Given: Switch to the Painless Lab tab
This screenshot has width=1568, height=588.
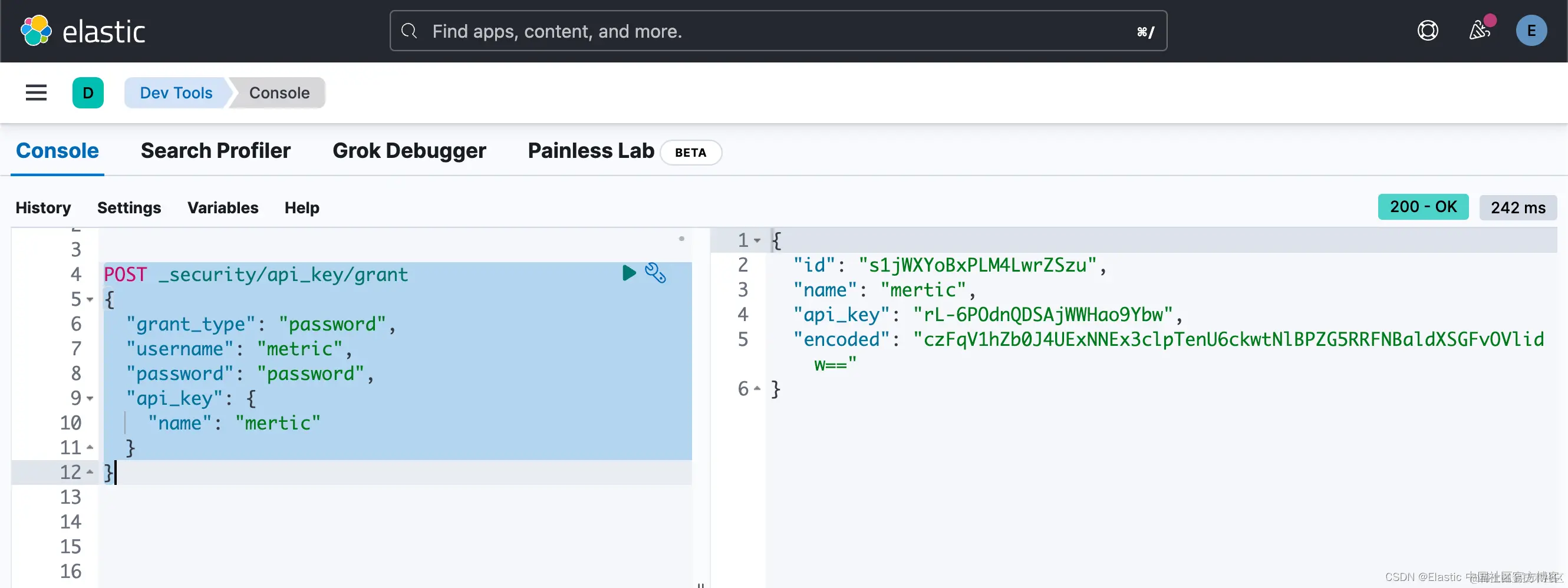Looking at the screenshot, I should tap(591, 150).
